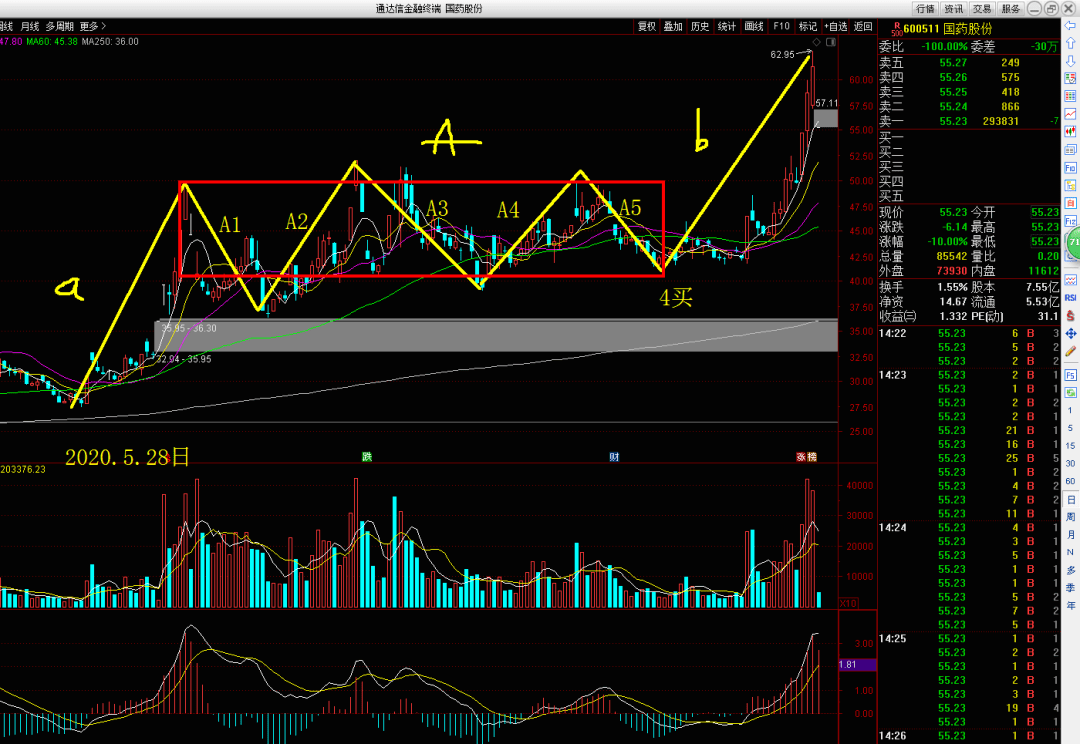Select the daily (日) period
The image size is (1080, 744).
(1070, 499)
